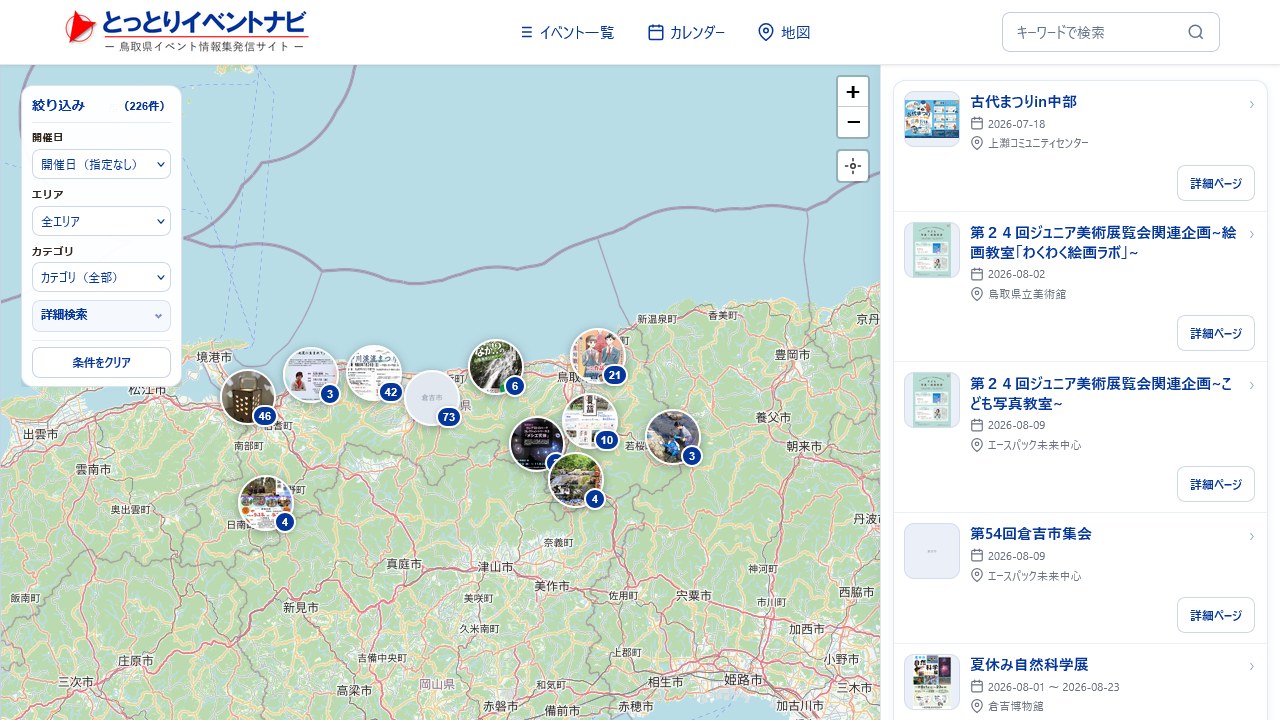Open the cluster marker labeled 42

375,373
